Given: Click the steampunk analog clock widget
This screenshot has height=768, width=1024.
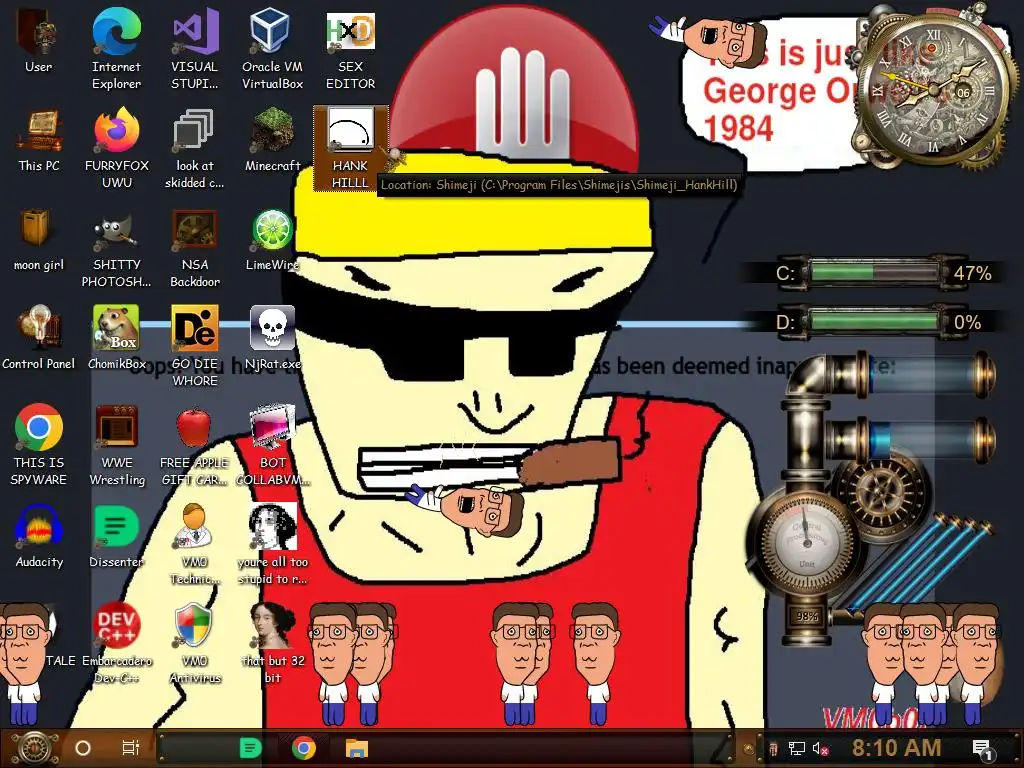Looking at the screenshot, I should pos(934,91).
